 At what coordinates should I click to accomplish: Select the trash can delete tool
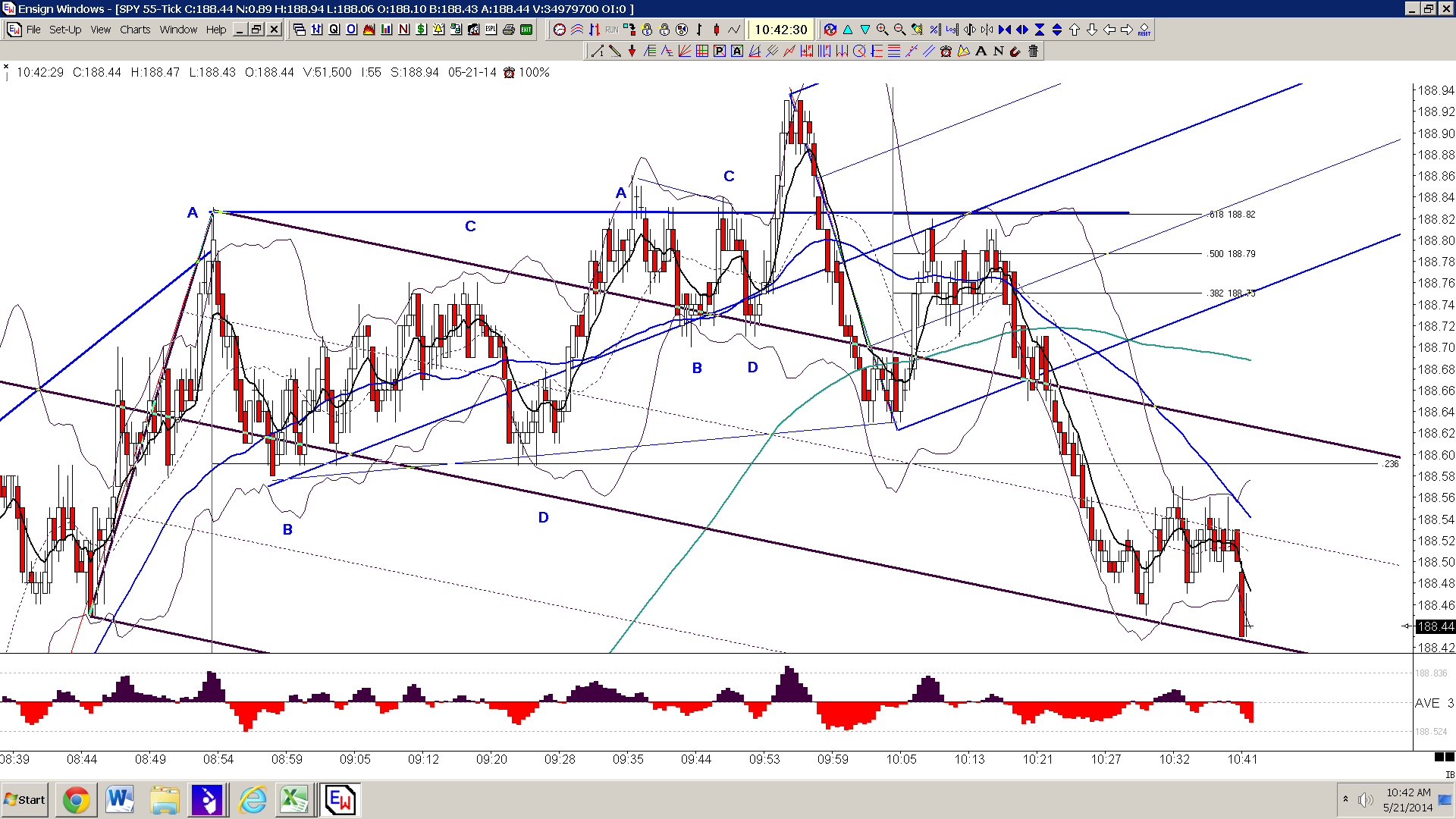click(x=1034, y=51)
